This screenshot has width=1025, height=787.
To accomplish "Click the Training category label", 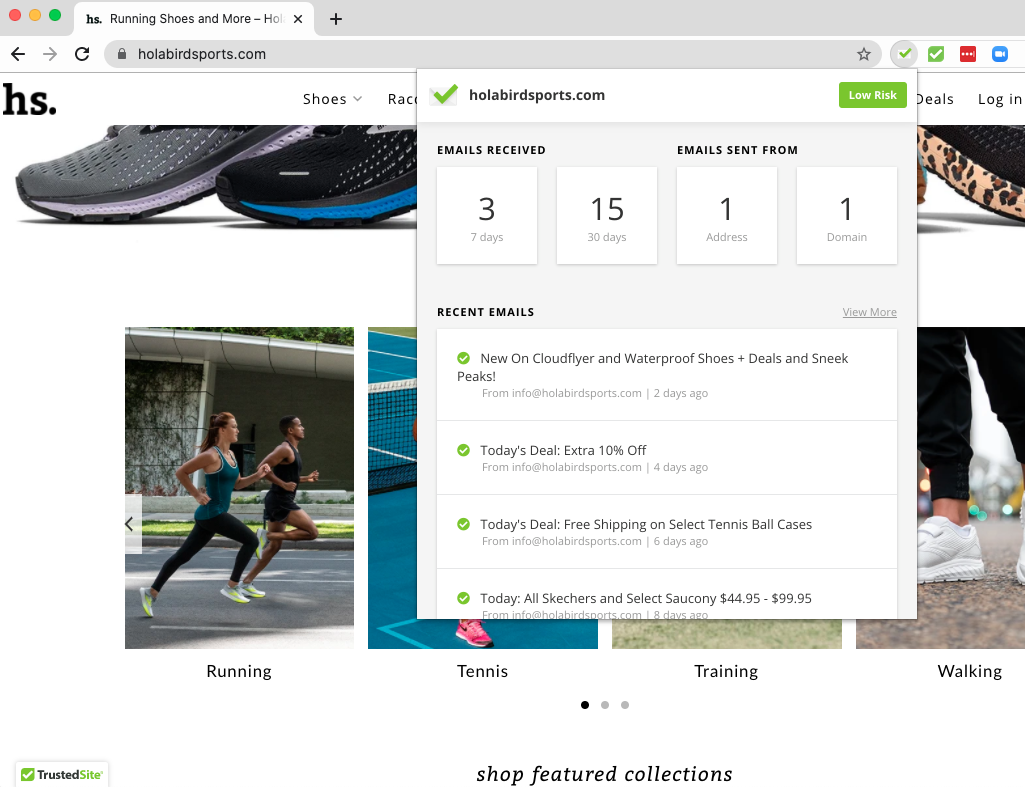I will (726, 671).
